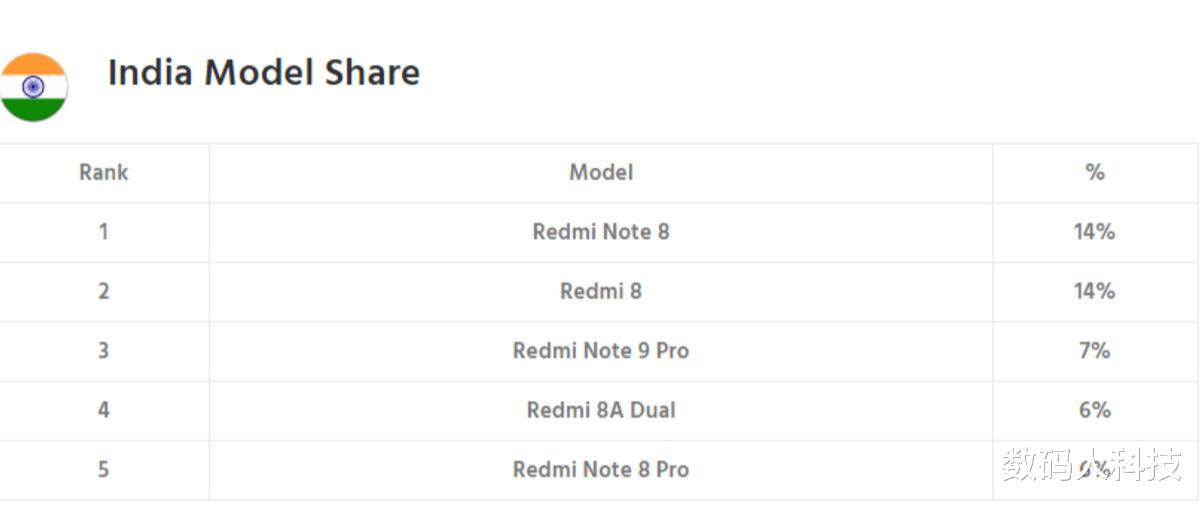This screenshot has height=505, width=1200.
Task: Click the 14% share in Redmi 8 row
Action: 1094,292
